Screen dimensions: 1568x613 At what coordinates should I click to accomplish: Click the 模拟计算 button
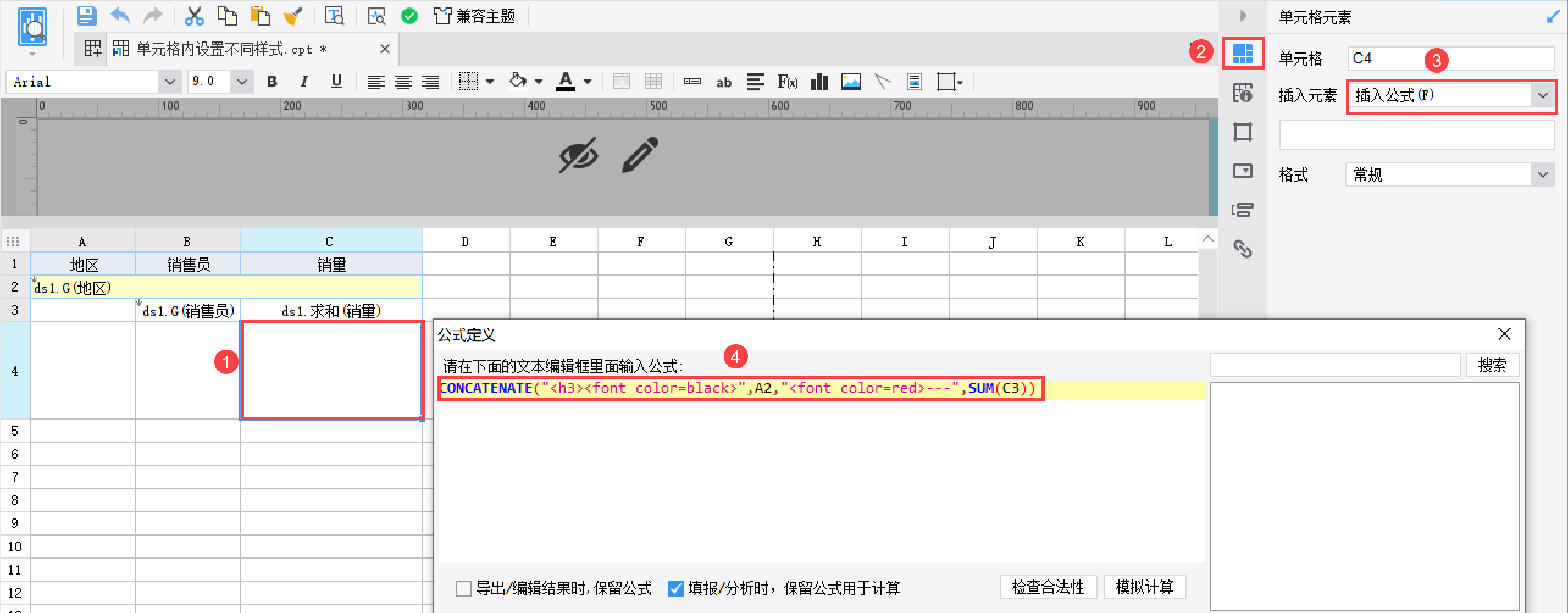(1145, 587)
